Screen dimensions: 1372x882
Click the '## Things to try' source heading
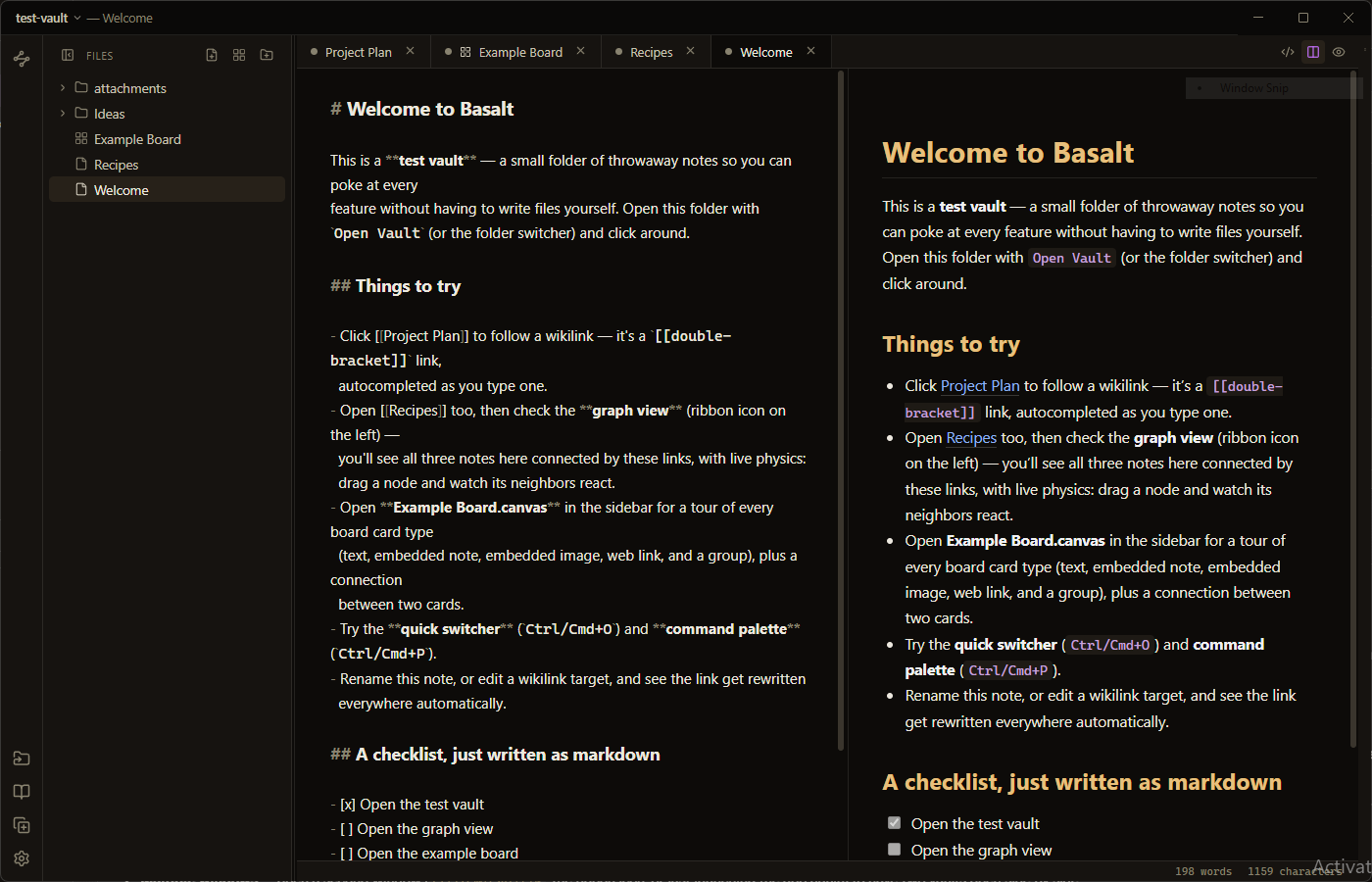pos(395,286)
